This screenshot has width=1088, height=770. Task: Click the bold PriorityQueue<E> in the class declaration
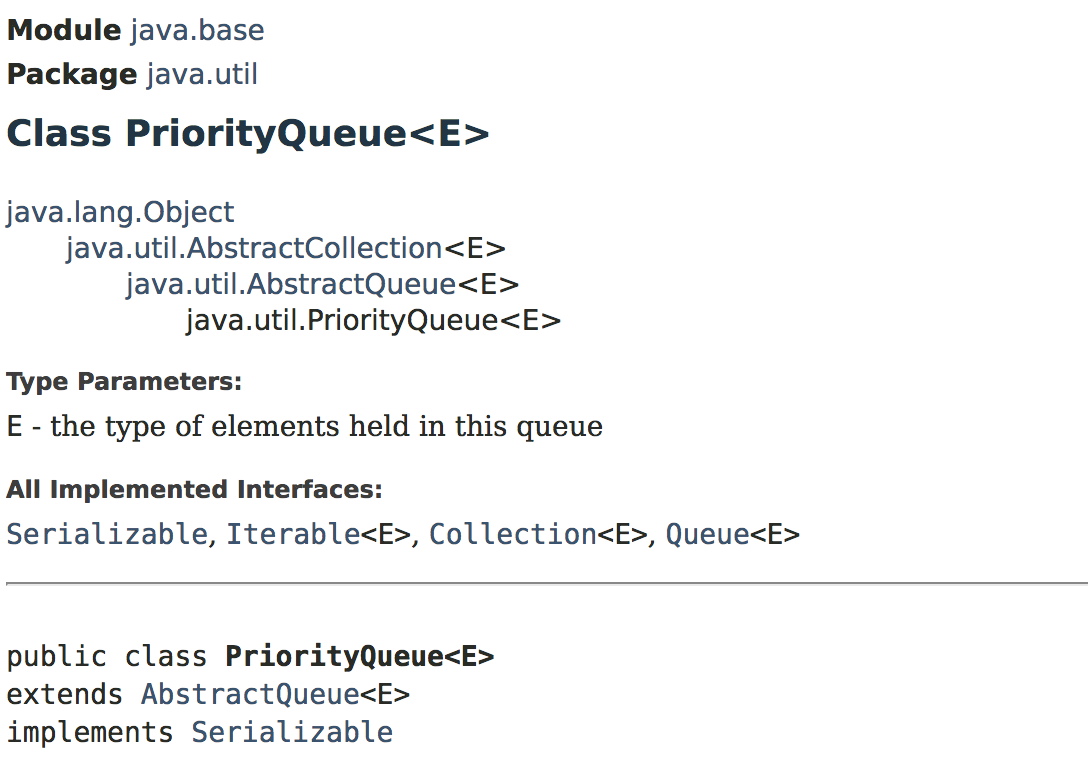360,656
